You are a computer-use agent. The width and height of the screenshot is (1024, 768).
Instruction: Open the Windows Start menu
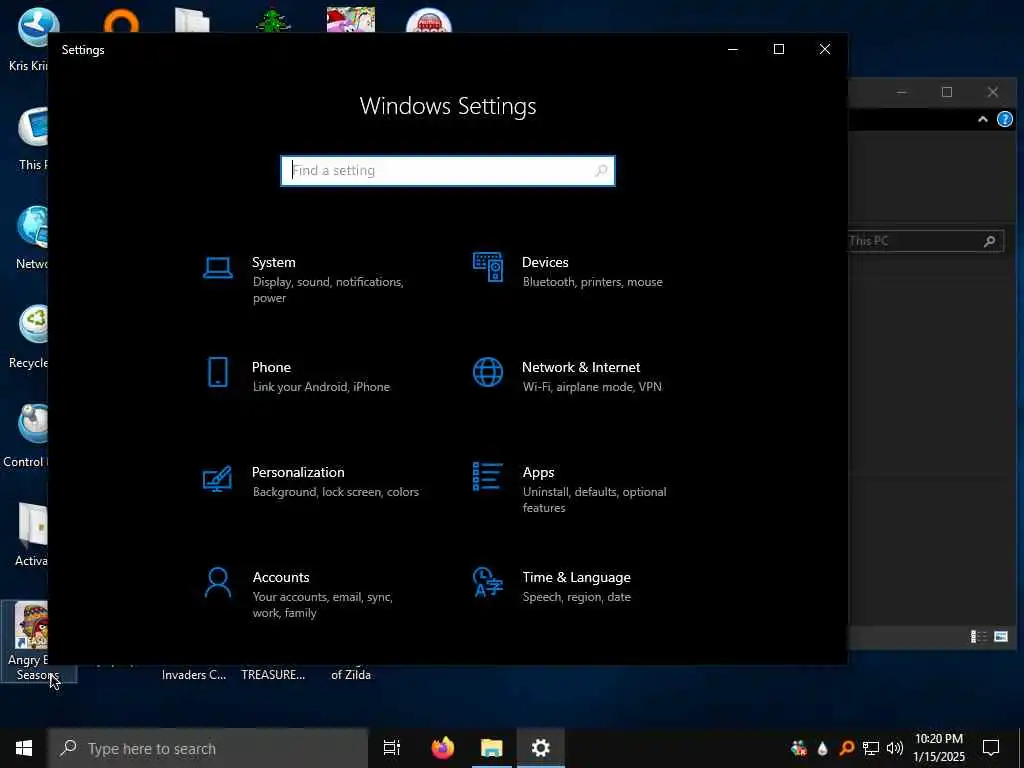click(x=24, y=748)
